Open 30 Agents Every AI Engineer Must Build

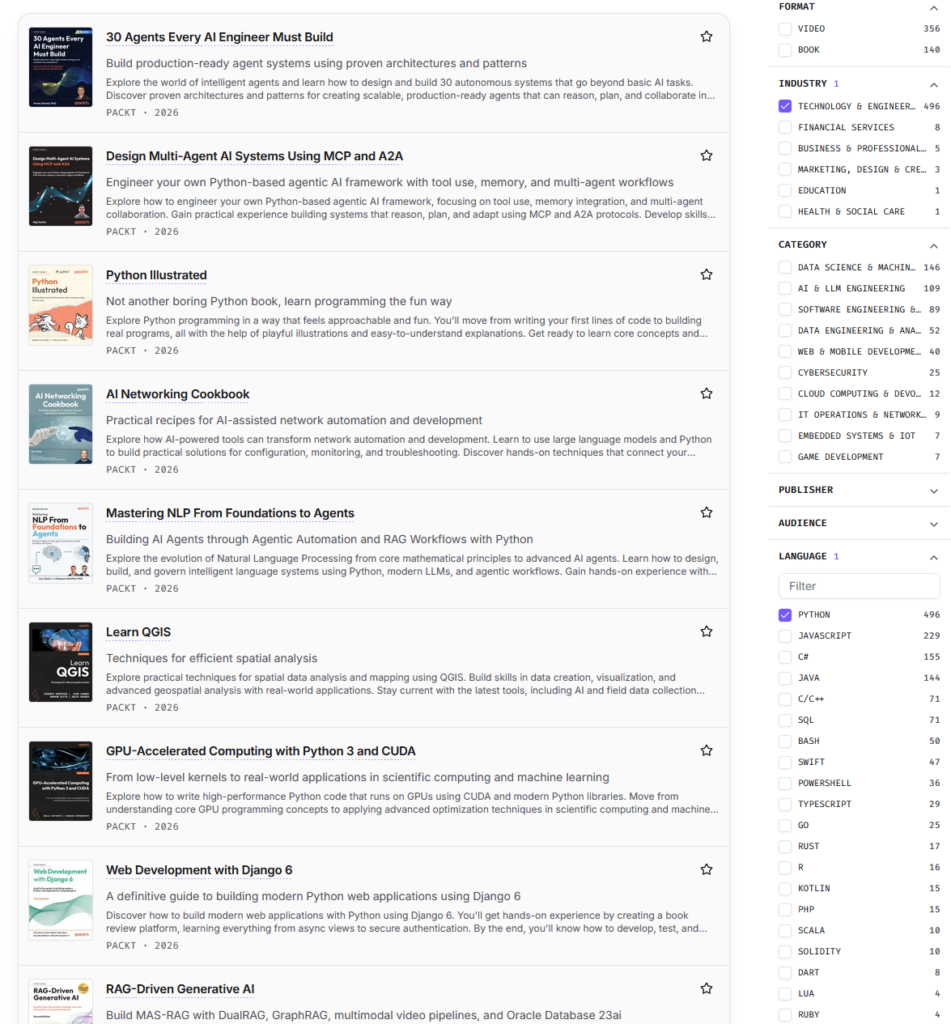(219, 37)
